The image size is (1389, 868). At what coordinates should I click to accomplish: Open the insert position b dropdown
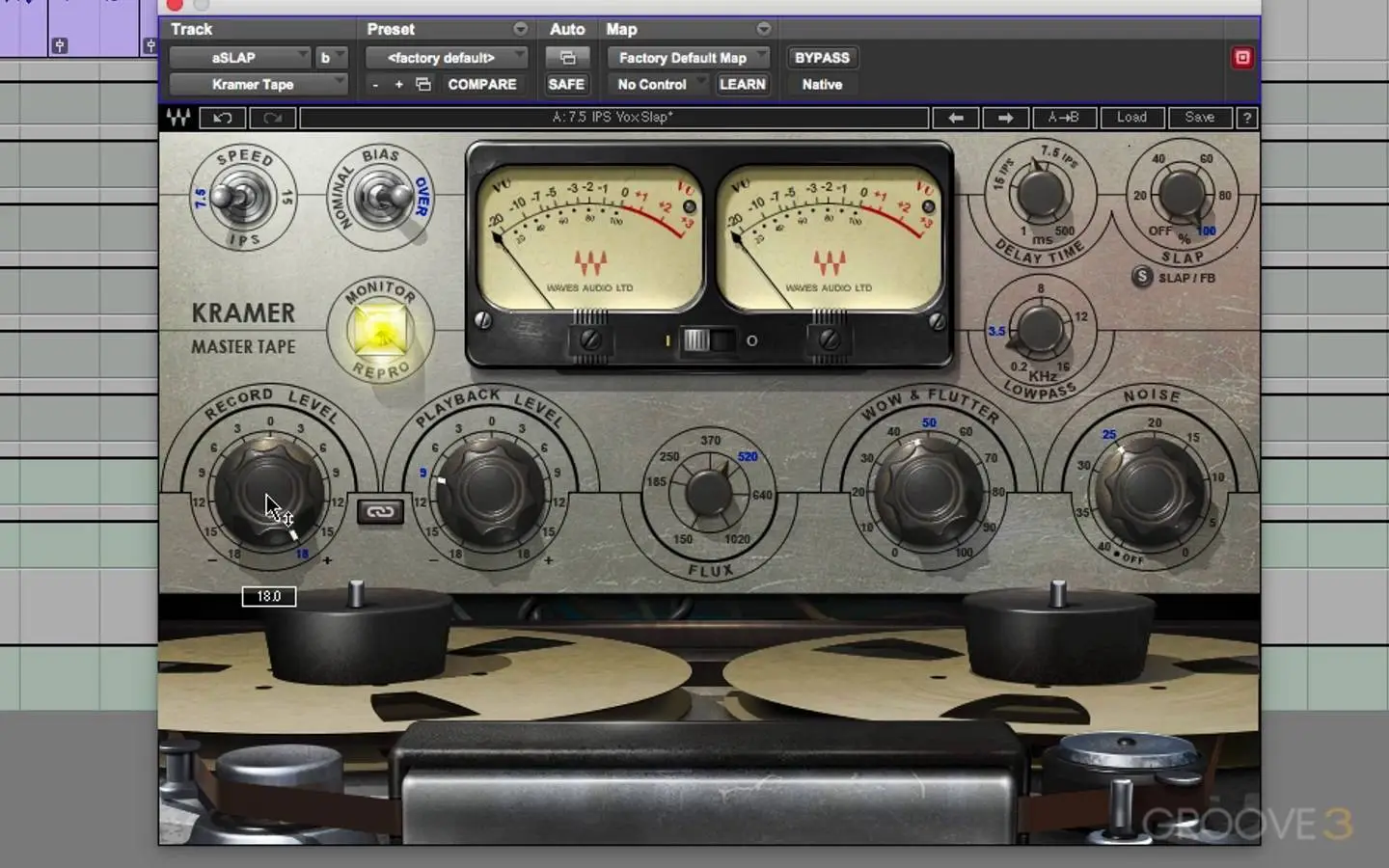coord(331,58)
